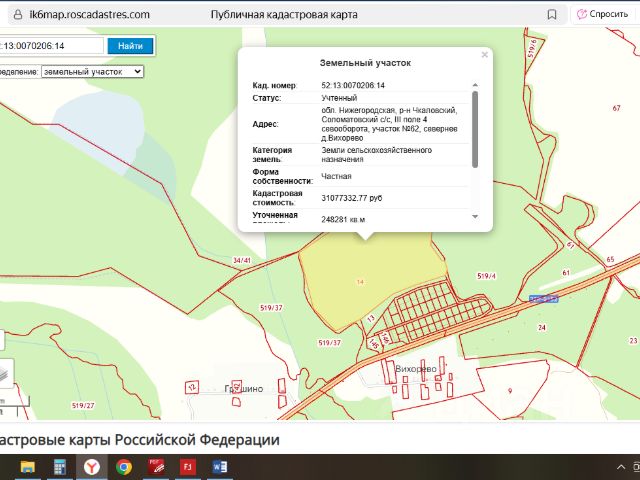Open Microsoft Word from the taskbar
This screenshot has height=480, width=640.
click(x=220, y=467)
